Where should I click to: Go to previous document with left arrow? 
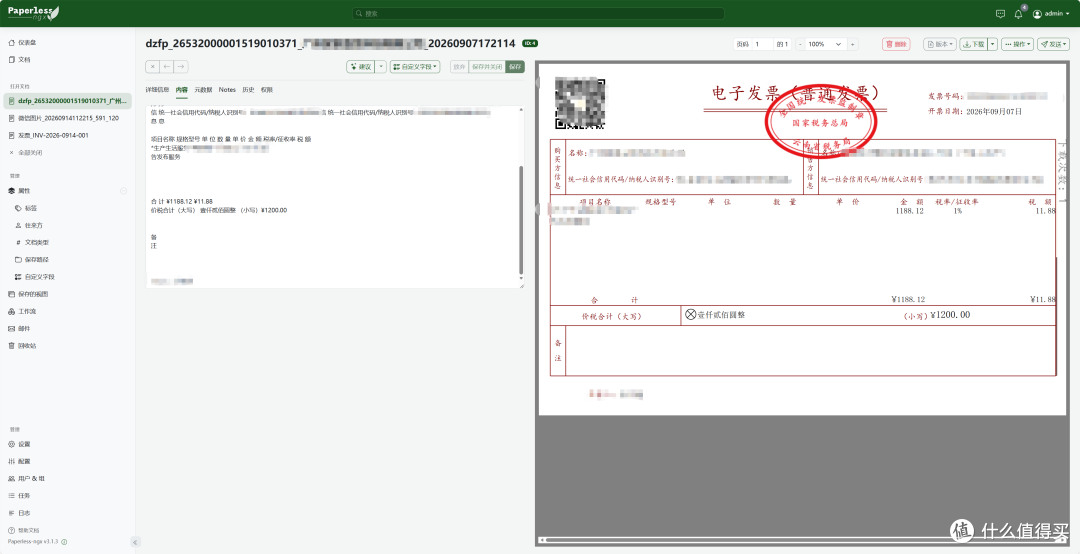[x=167, y=67]
